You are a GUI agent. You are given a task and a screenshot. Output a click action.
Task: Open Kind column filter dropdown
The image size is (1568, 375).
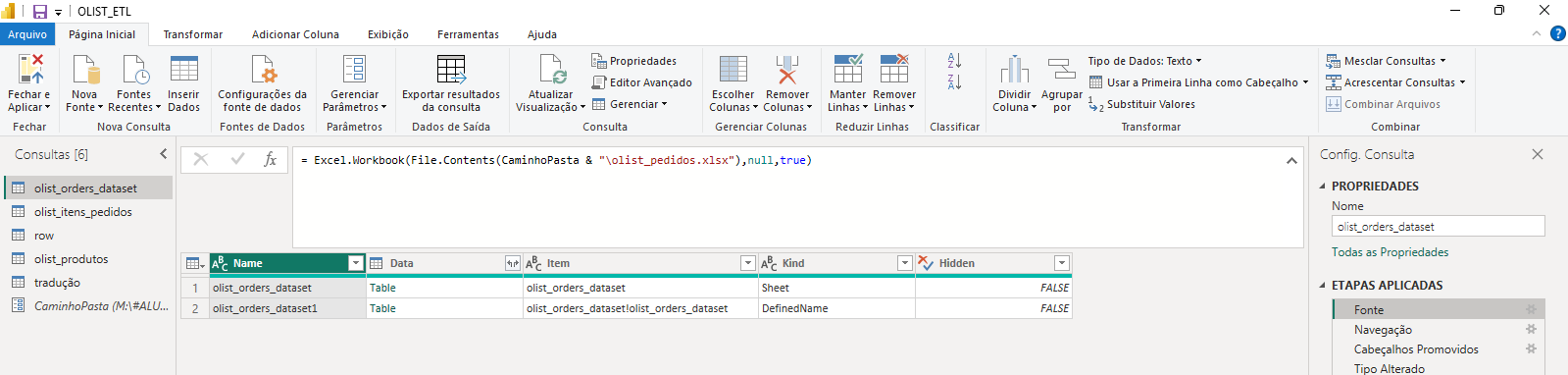coord(904,263)
